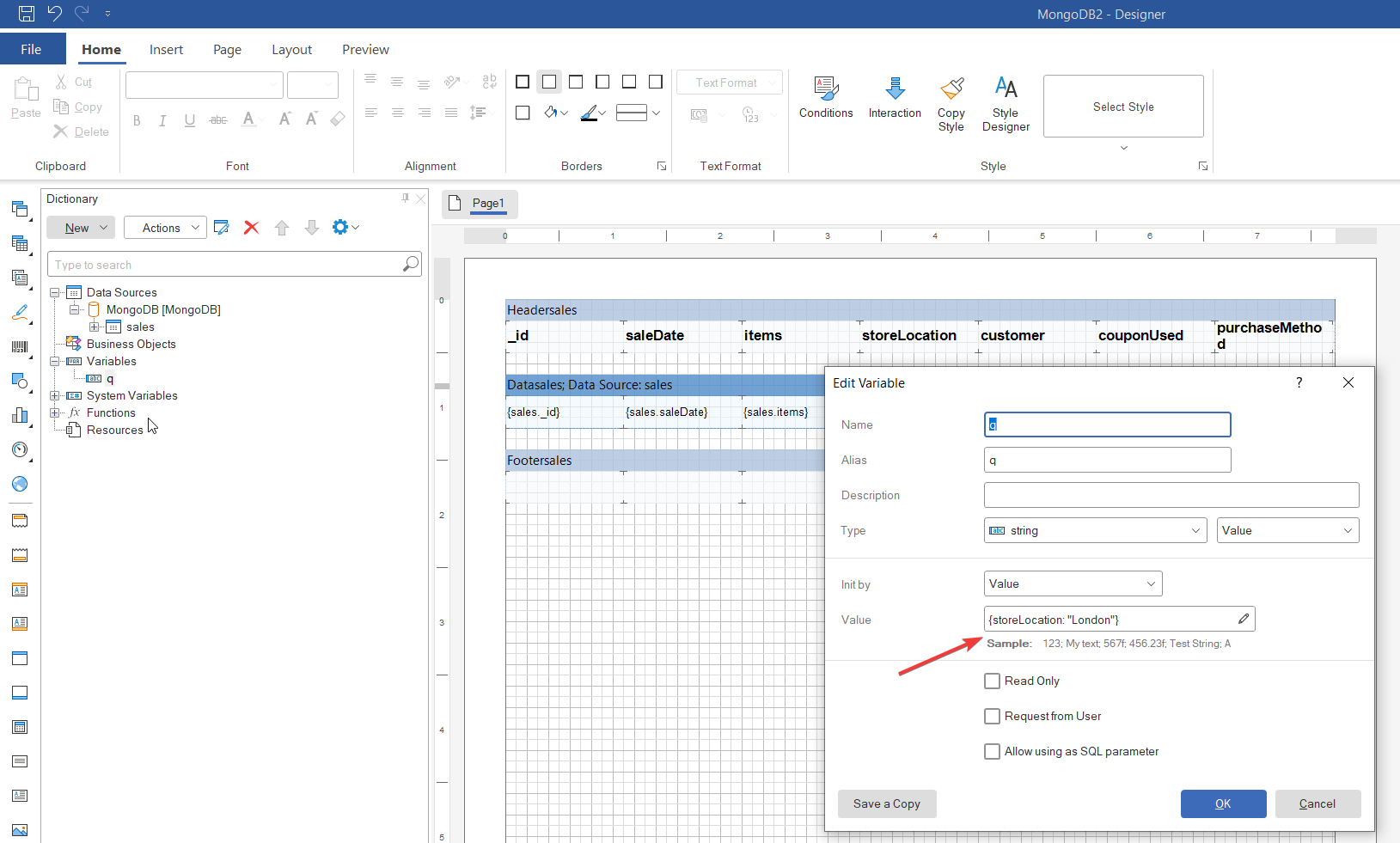Expand the System Variables node
Viewport: 1400px width, 843px height.
pyautogui.click(x=55, y=395)
